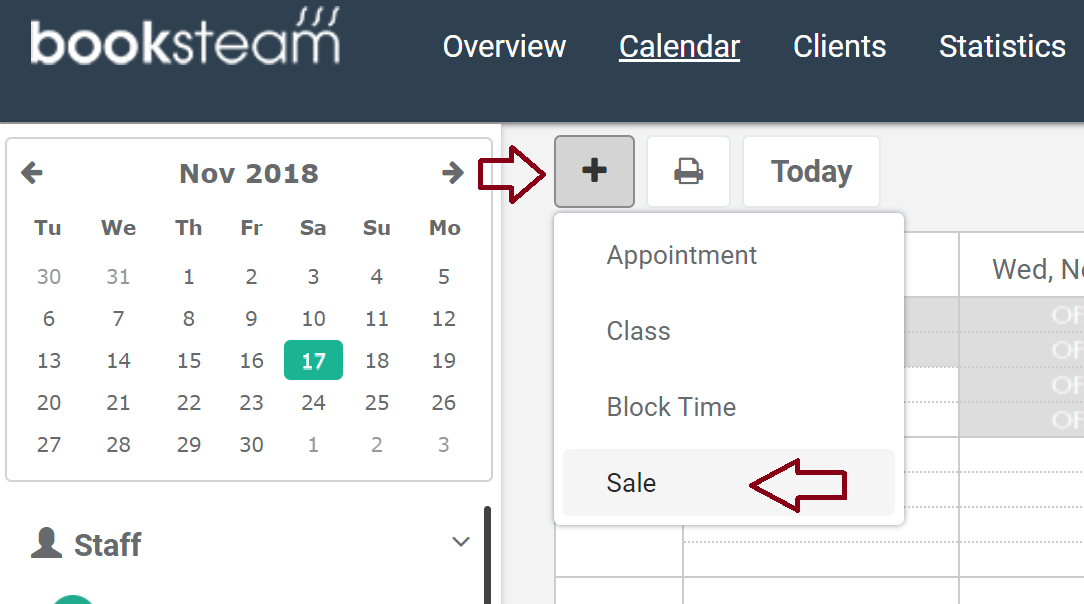Jump to Today in the calendar
Screen dimensions: 1084x604
(x=811, y=171)
